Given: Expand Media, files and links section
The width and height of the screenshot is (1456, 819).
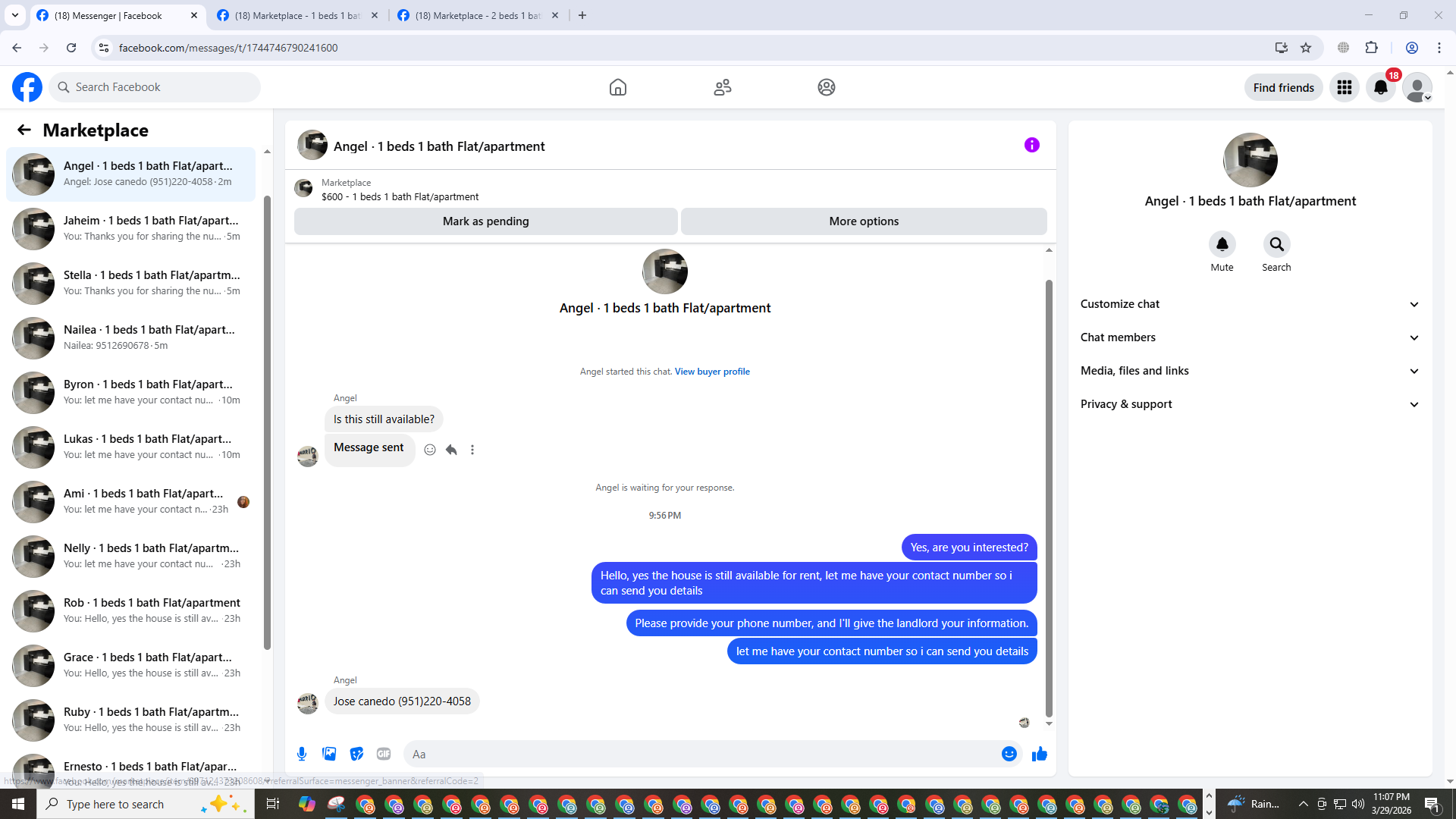Looking at the screenshot, I should (1250, 371).
